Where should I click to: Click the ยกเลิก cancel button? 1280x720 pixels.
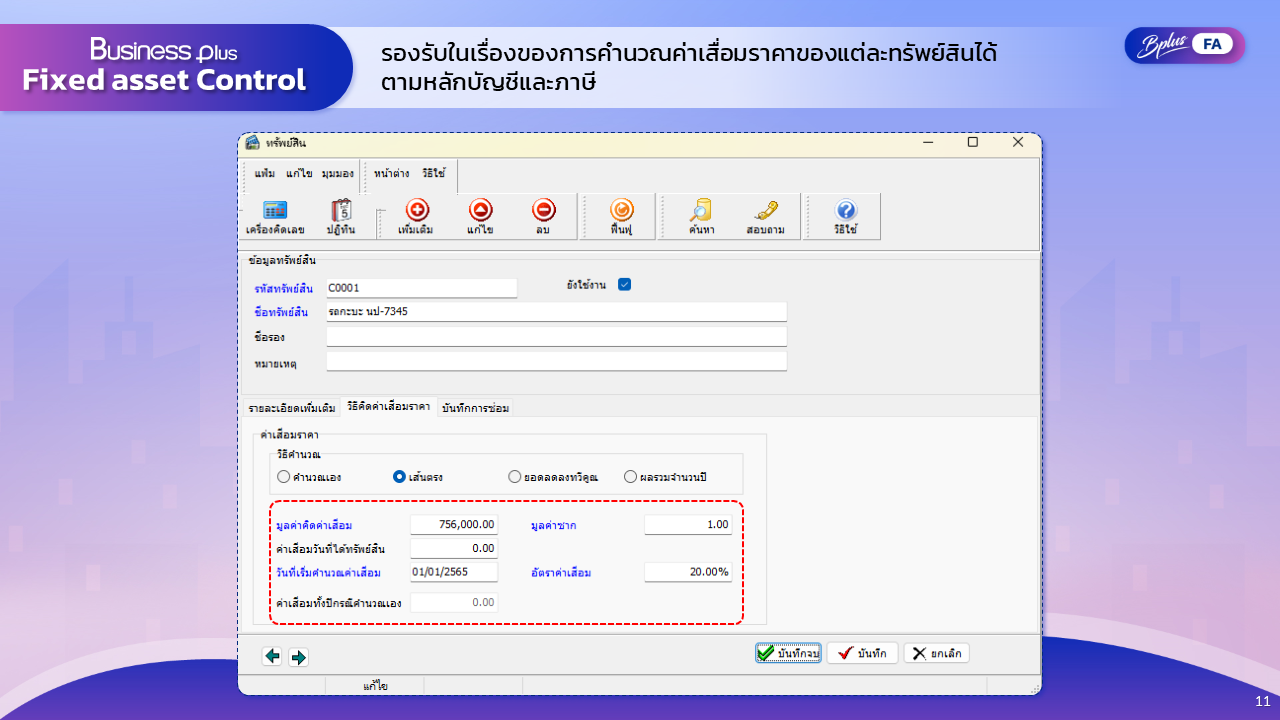pos(936,652)
